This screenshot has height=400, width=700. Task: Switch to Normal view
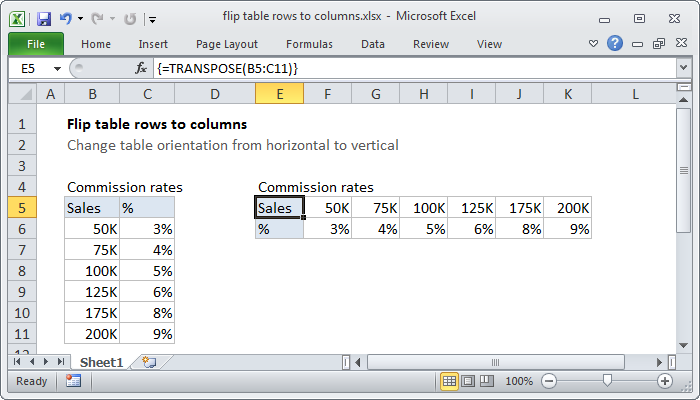449,381
